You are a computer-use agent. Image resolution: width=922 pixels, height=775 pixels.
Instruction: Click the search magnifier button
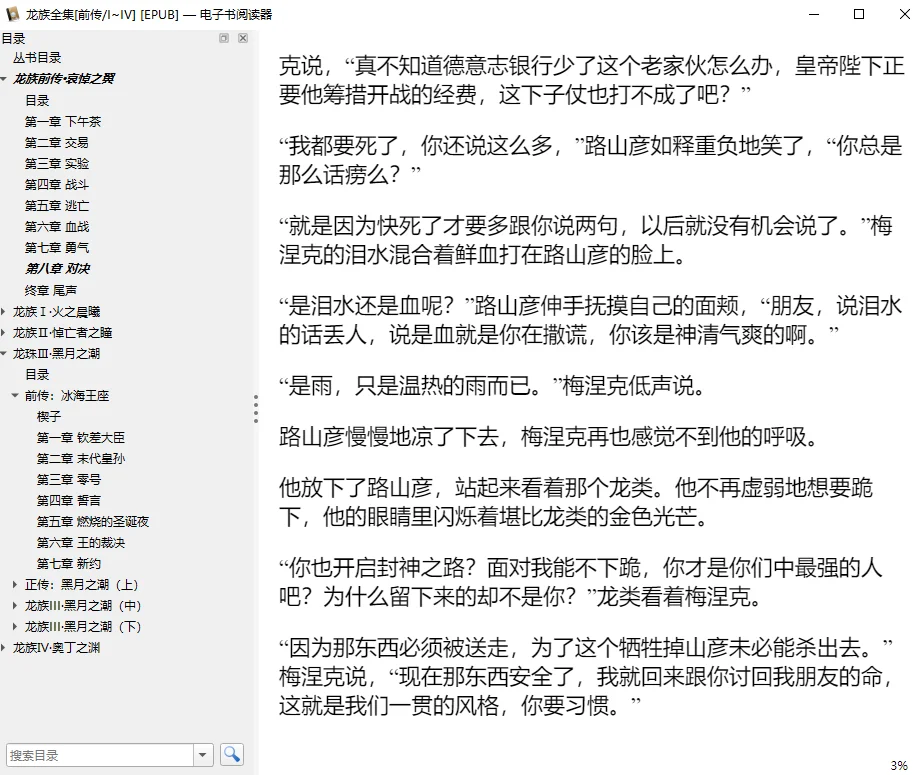coord(232,754)
